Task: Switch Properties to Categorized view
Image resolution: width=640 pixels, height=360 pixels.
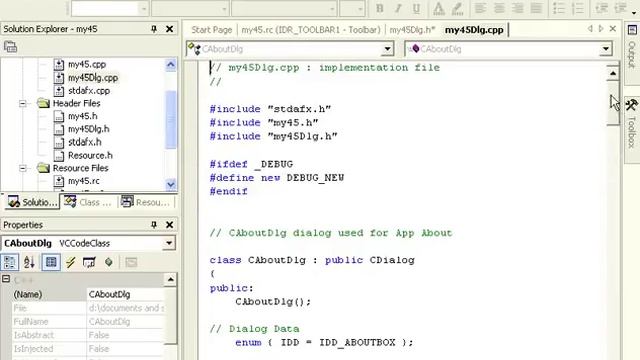Action: (9, 262)
